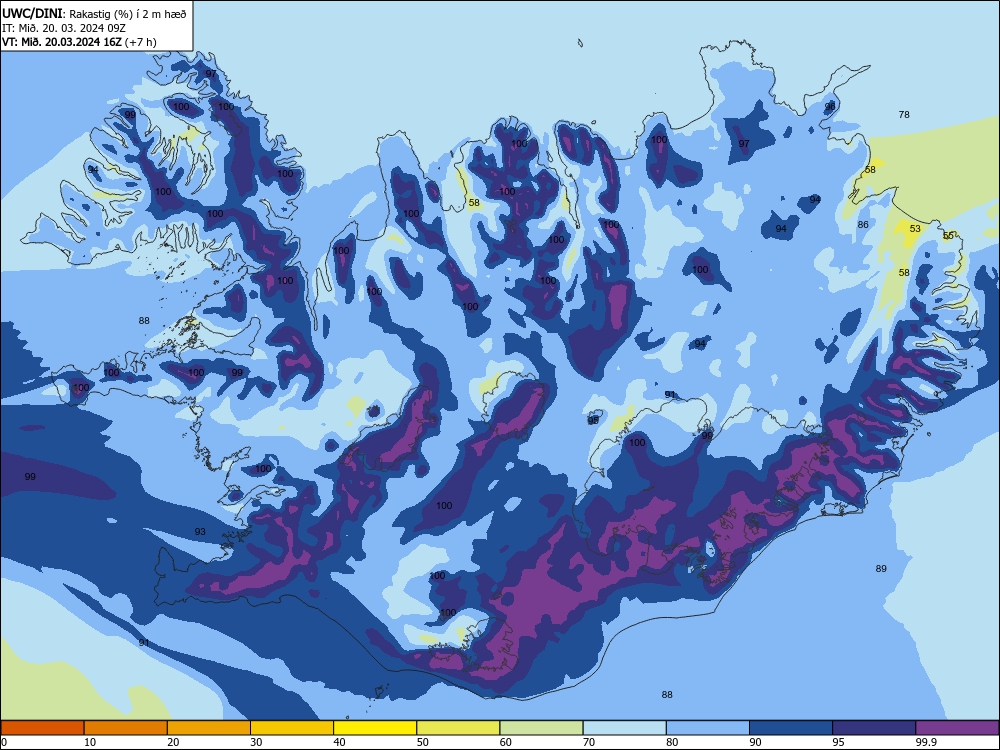Click the "78" humidity value on the map
The height and width of the screenshot is (750, 1000).
pos(904,115)
